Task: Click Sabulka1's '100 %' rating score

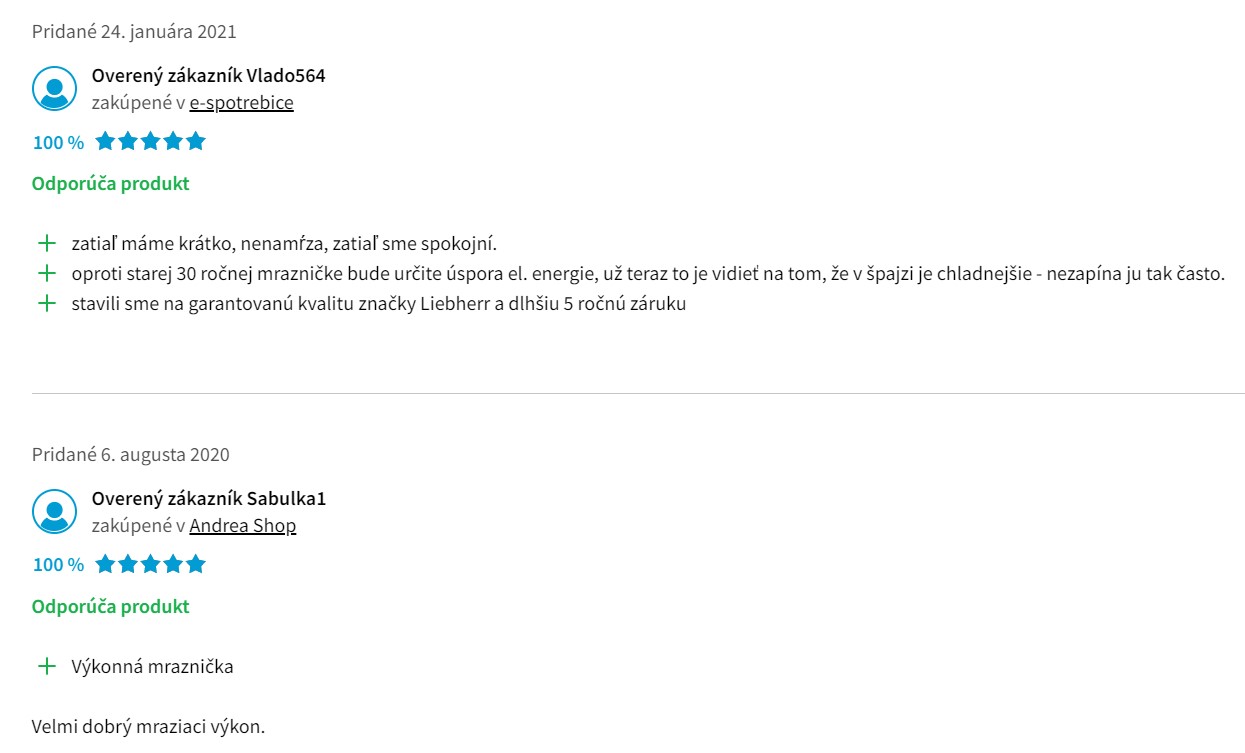Action: [x=58, y=565]
